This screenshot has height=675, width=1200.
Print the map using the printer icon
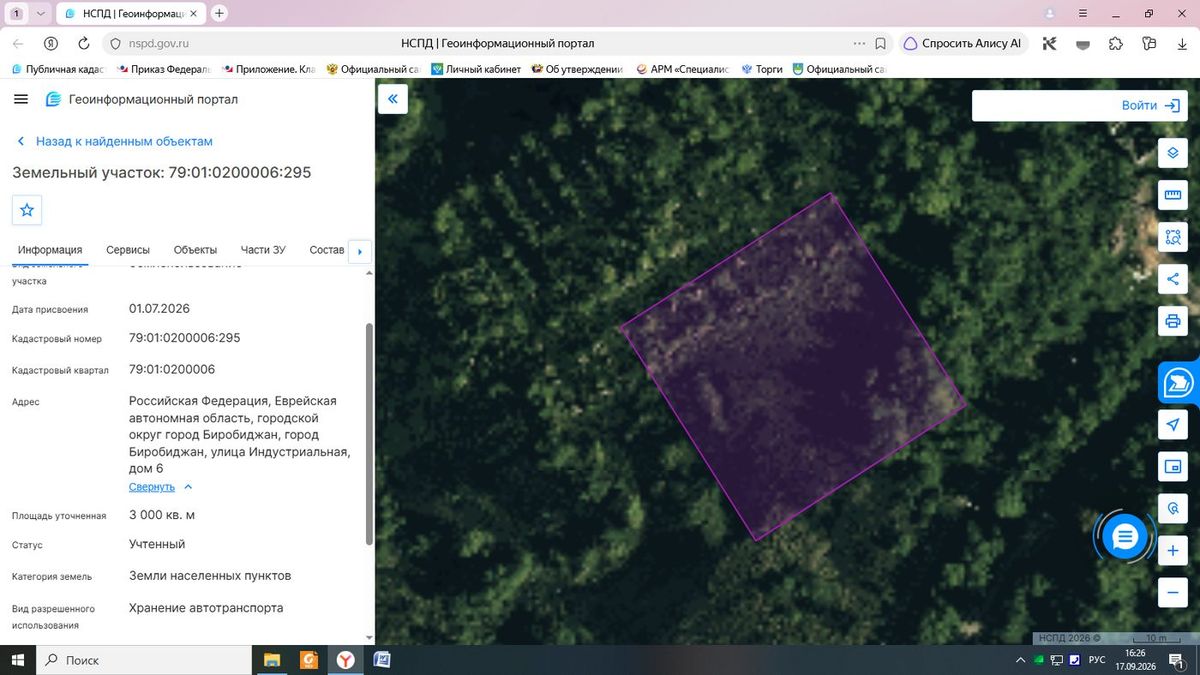1172,321
